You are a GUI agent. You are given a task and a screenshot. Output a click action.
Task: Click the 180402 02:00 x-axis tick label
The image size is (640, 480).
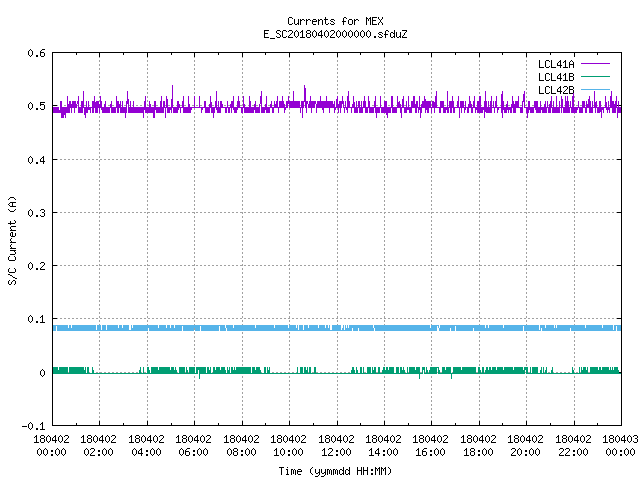point(98,446)
